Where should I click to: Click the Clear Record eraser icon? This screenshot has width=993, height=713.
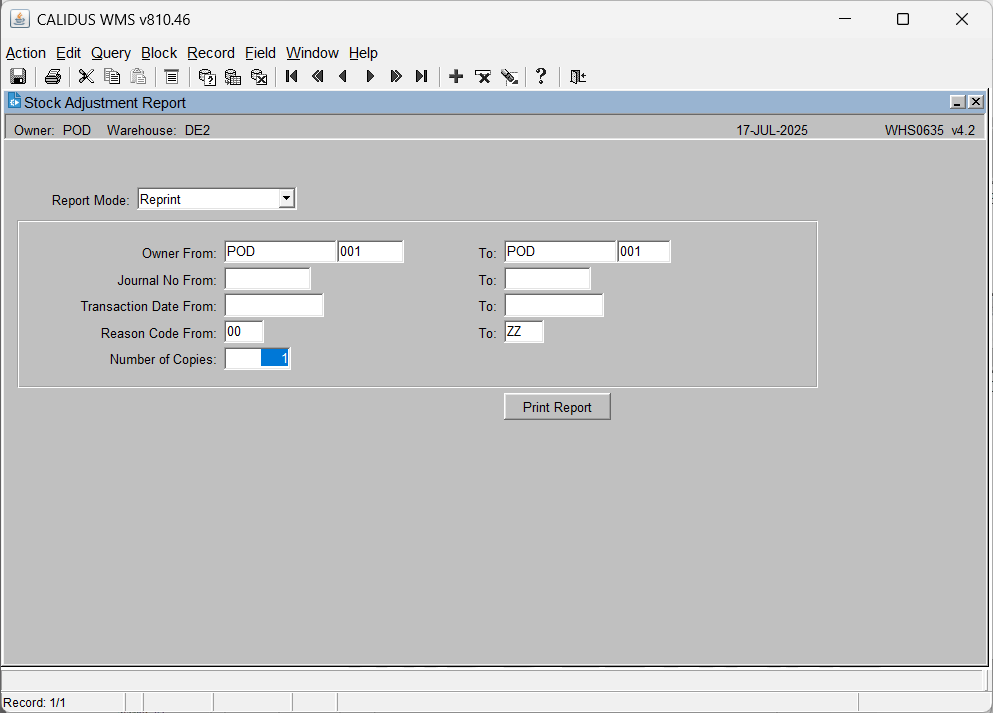(x=509, y=77)
